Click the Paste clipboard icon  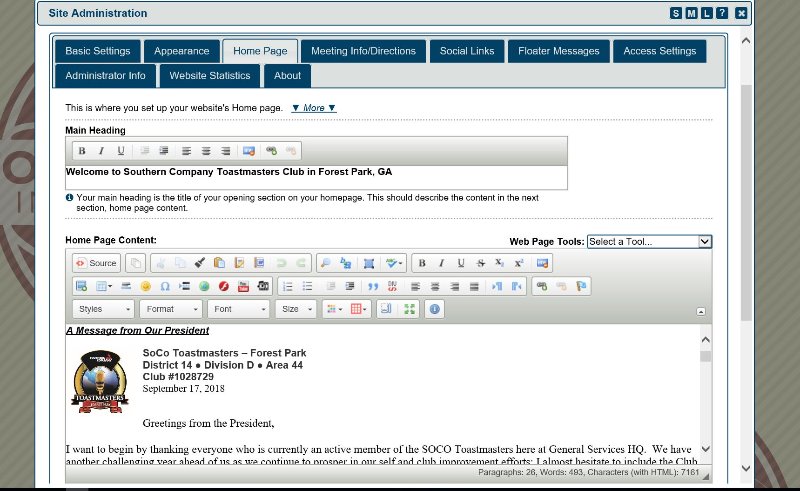click(x=219, y=263)
